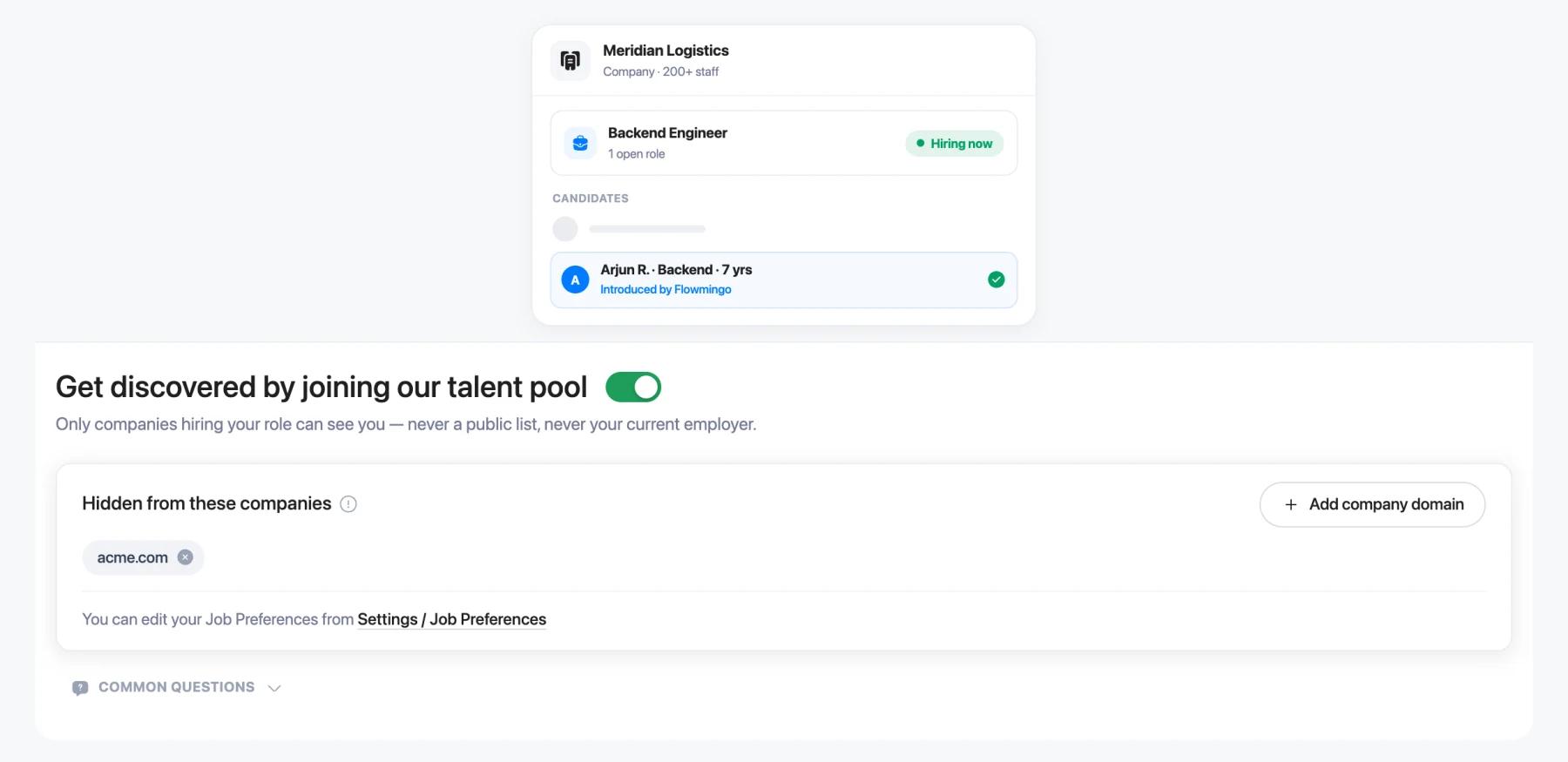Image resolution: width=1568 pixels, height=762 pixels.
Task: Select the acme.com domain chip
Action: 143,557
